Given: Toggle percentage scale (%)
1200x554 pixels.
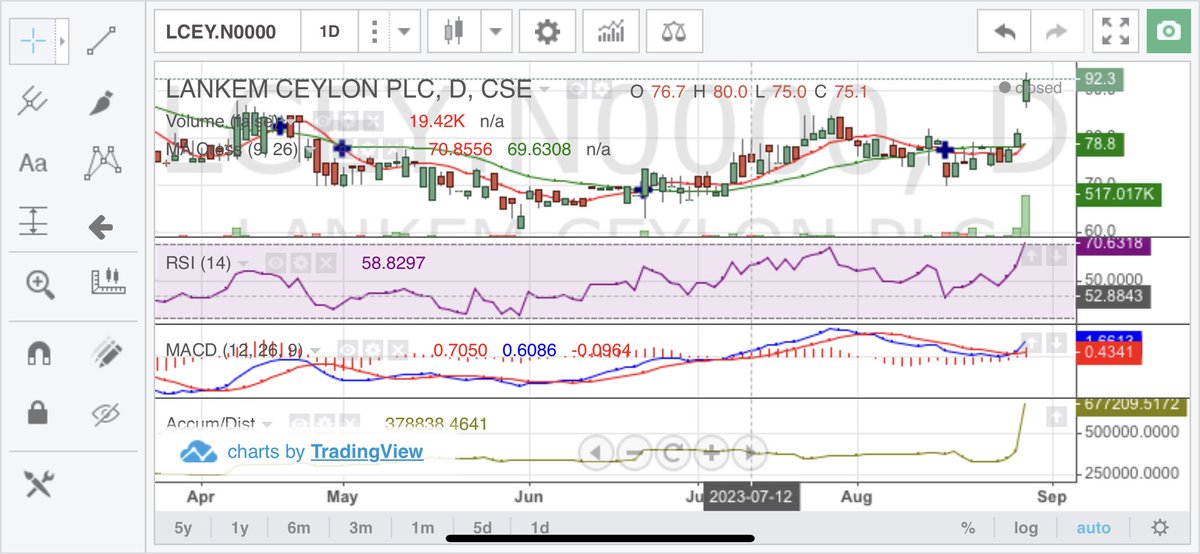Looking at the screenshot, I should point(968,528).
